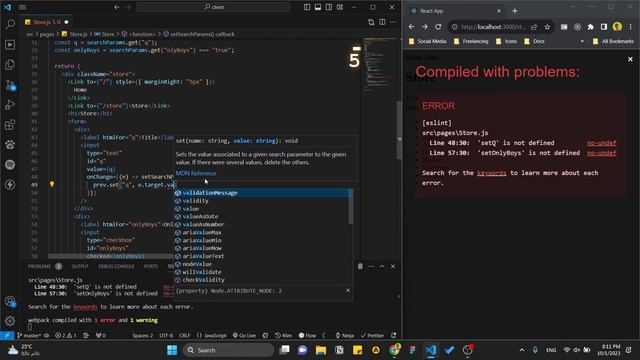
Task: Select 'value' autocomplete suggestion
Action: 261,209
